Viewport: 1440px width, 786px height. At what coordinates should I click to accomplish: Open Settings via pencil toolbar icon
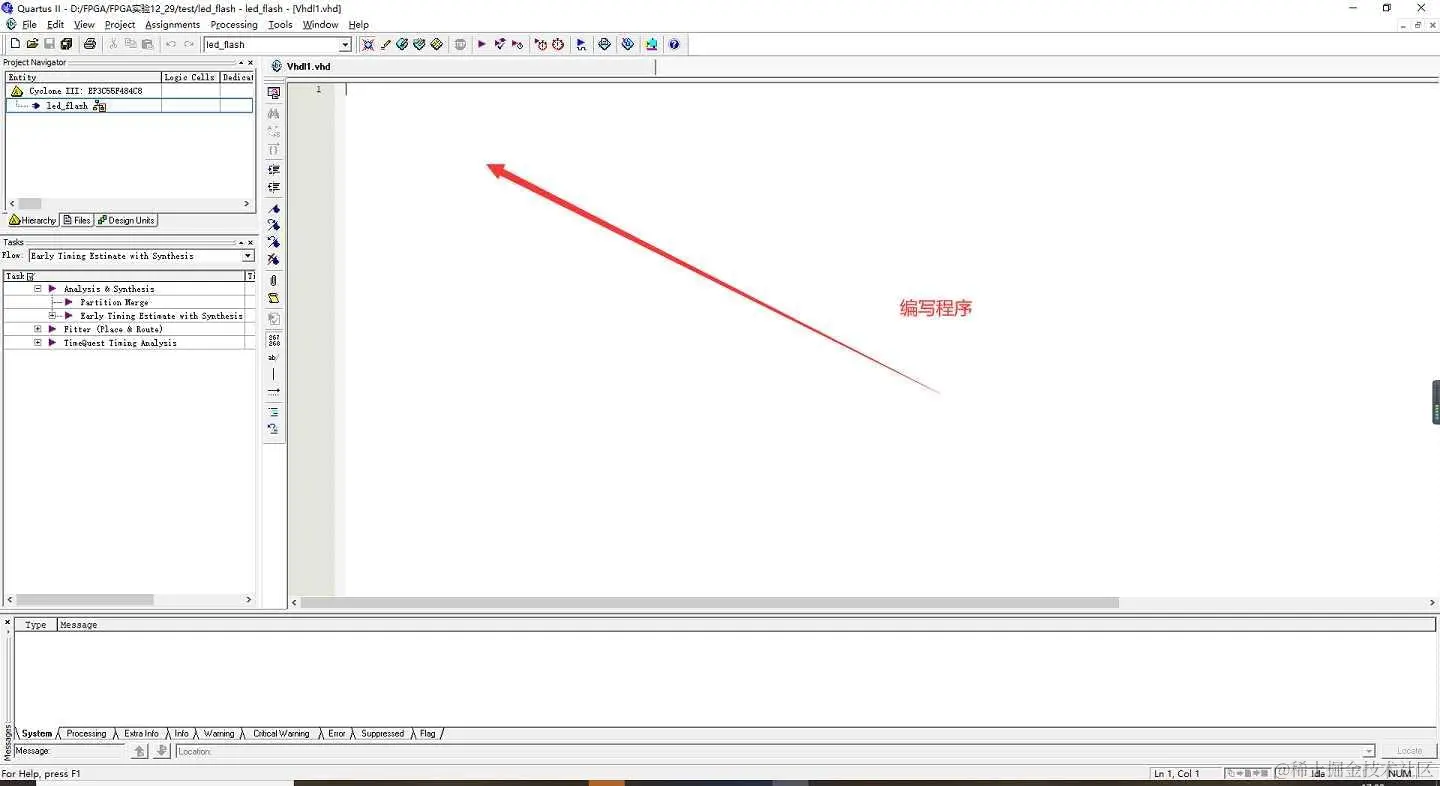click(385, 44)
